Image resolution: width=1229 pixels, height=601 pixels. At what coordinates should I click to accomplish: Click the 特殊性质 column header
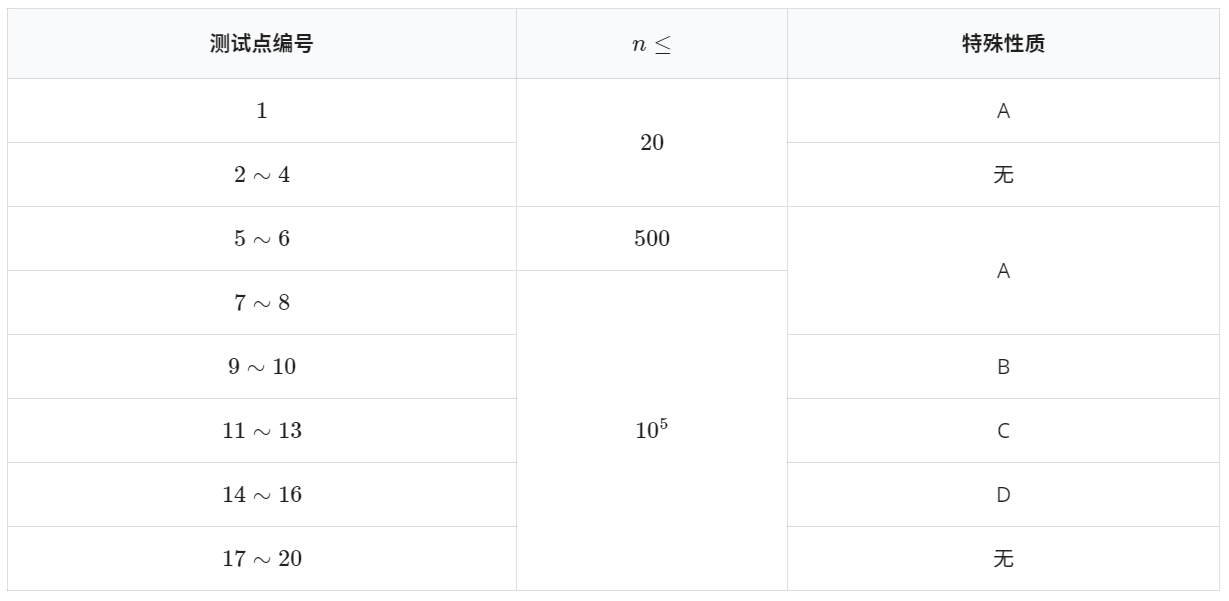coord(1004,45)
